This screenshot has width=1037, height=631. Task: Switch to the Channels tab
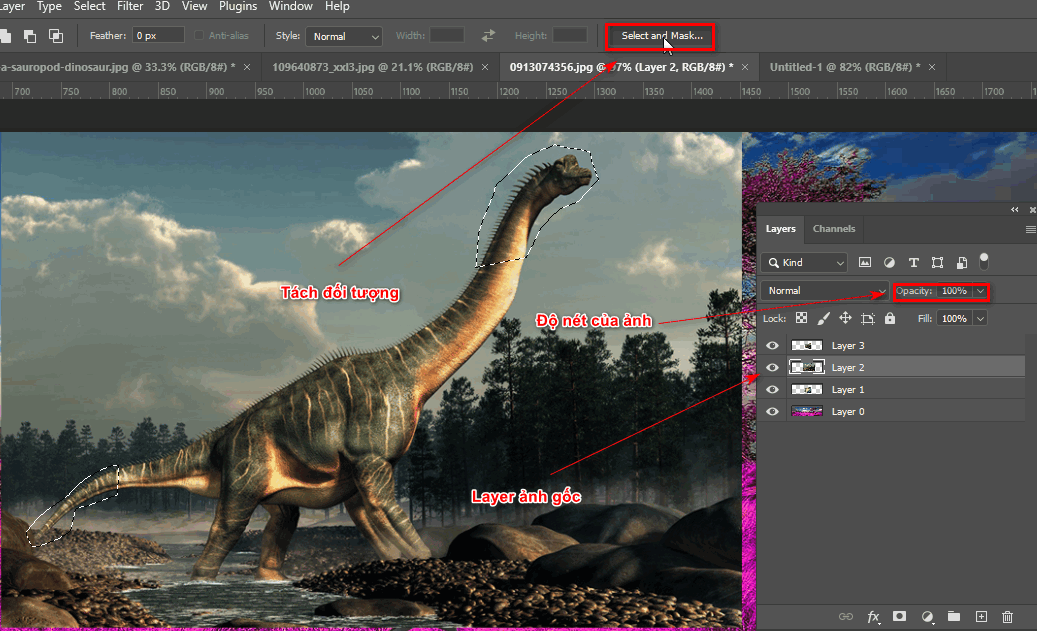[833, 229]
